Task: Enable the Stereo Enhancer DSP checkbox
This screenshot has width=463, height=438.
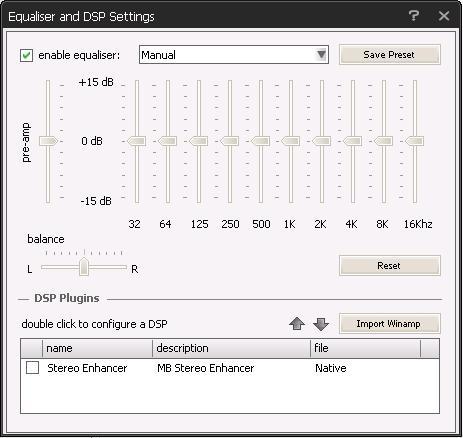Action: [x=32, y=368]
